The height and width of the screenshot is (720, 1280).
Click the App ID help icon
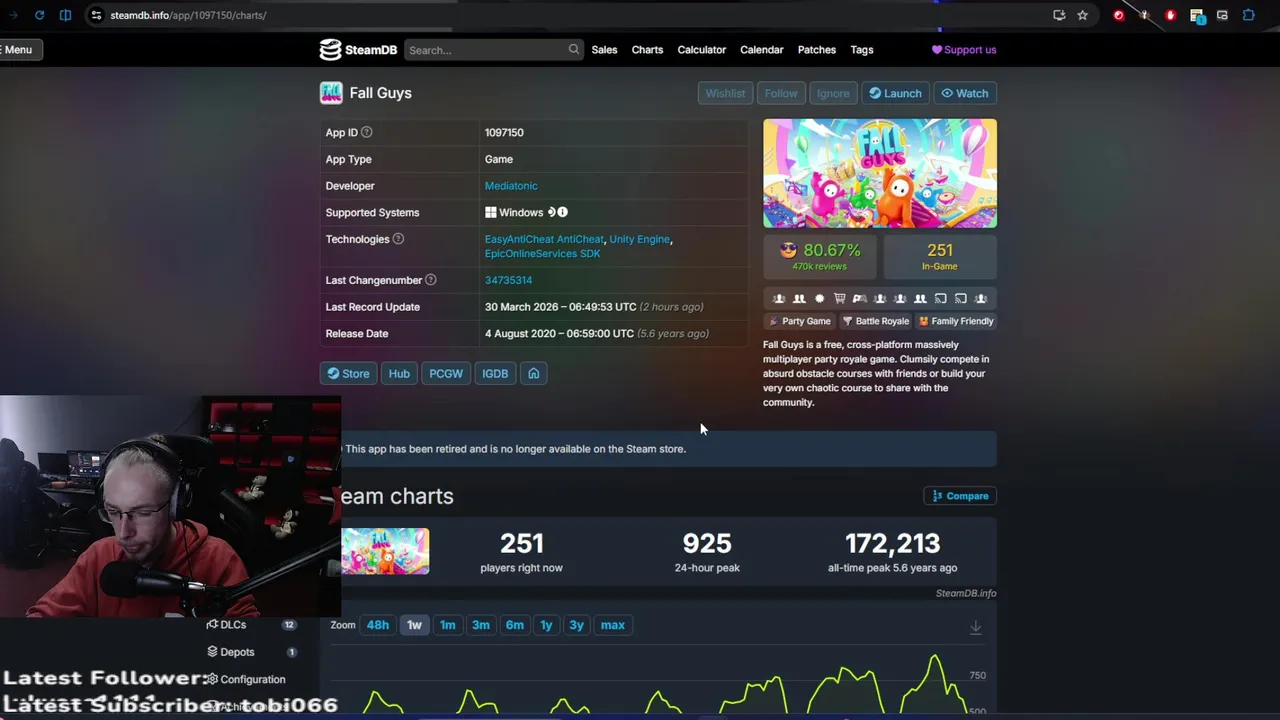366,132
